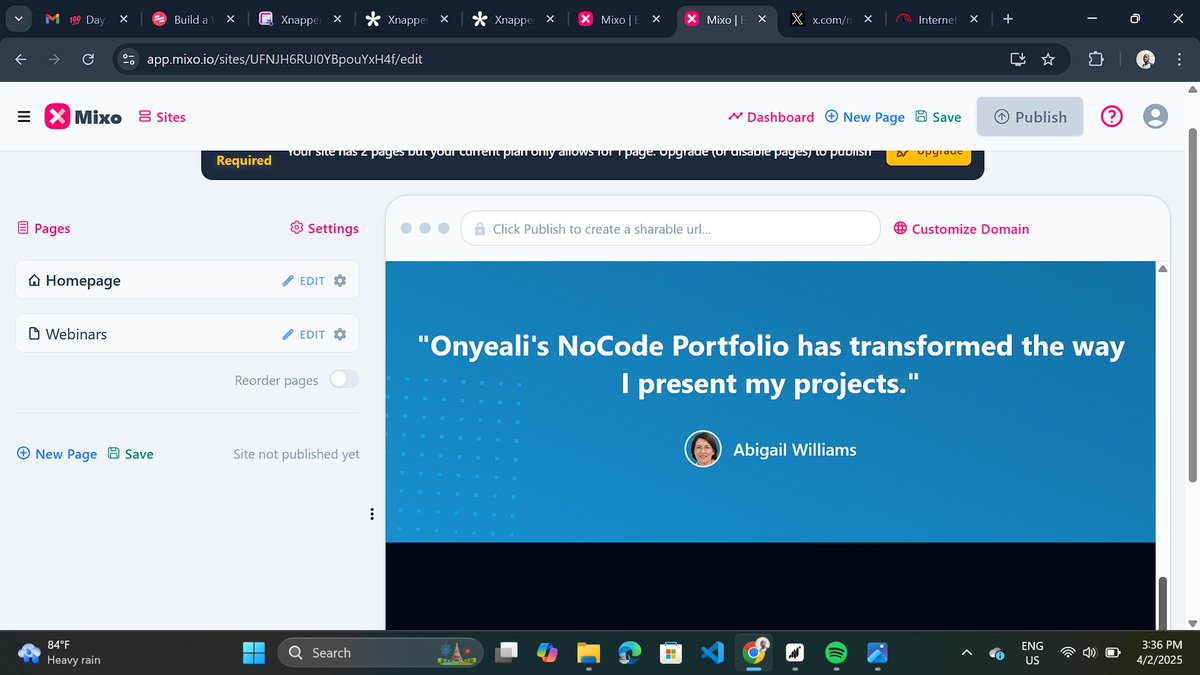Open Customize Domain
Viewport: 1200px width, 675px height.
point(961,229)
